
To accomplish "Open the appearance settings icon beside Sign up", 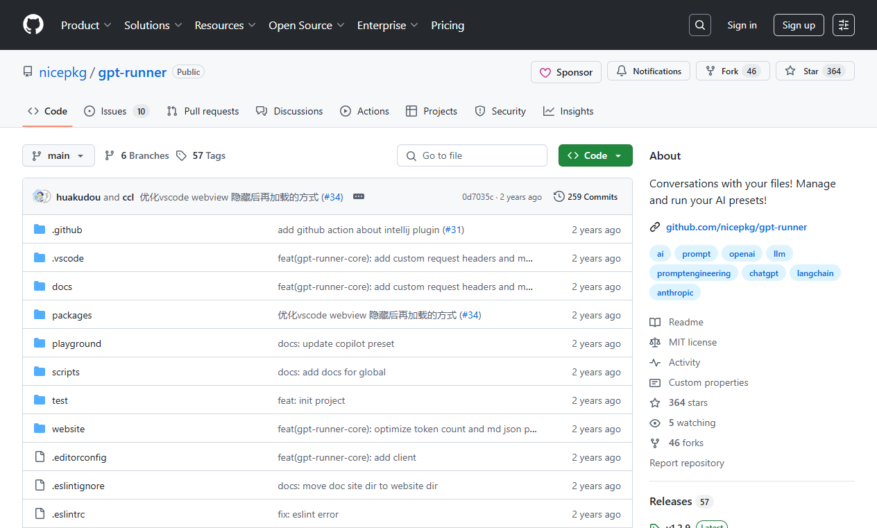I will [843, 25].
